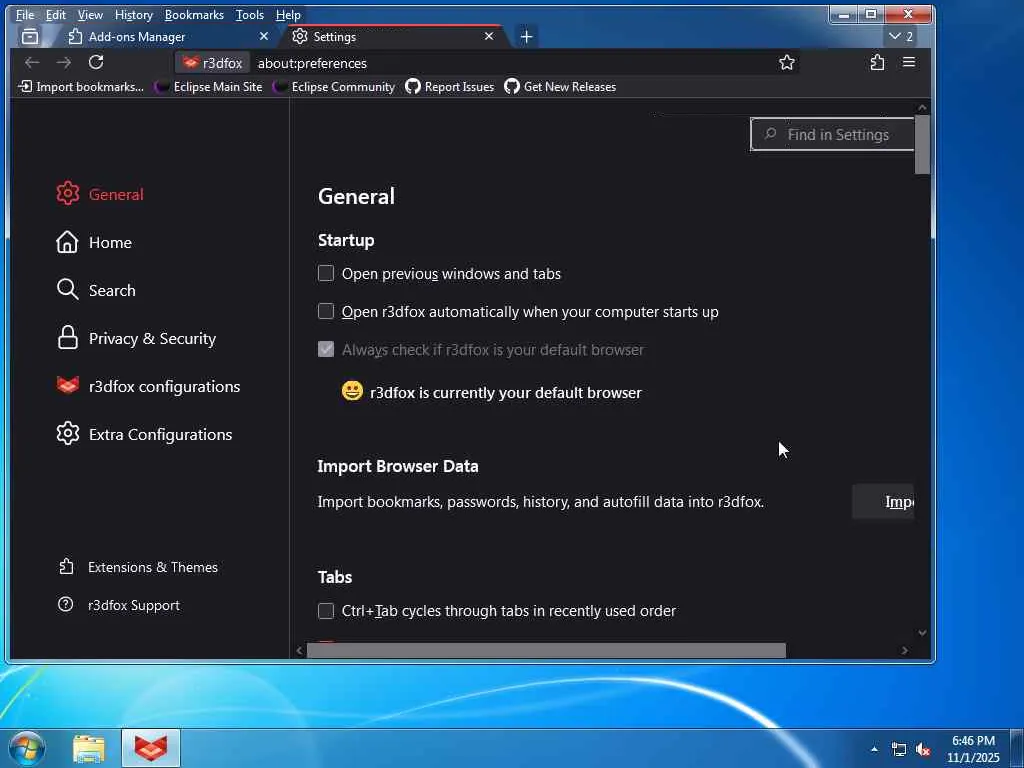Open Extra Configurations gear icon
This screenshot has width=1024, height=768.
tap(68, 434)
